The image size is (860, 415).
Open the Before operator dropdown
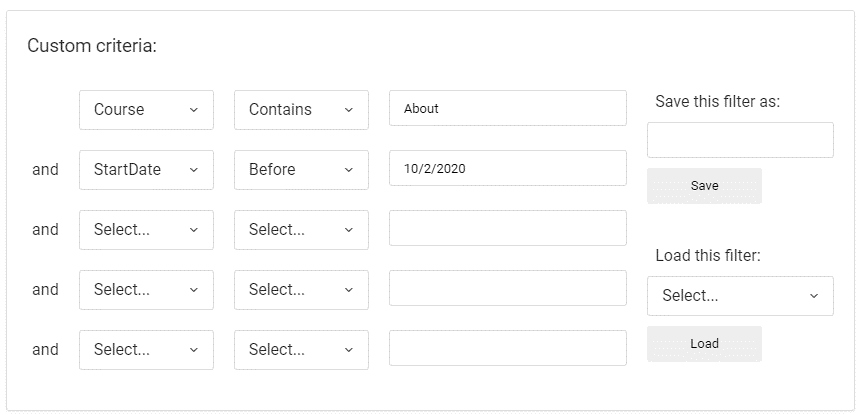[301, 170]
